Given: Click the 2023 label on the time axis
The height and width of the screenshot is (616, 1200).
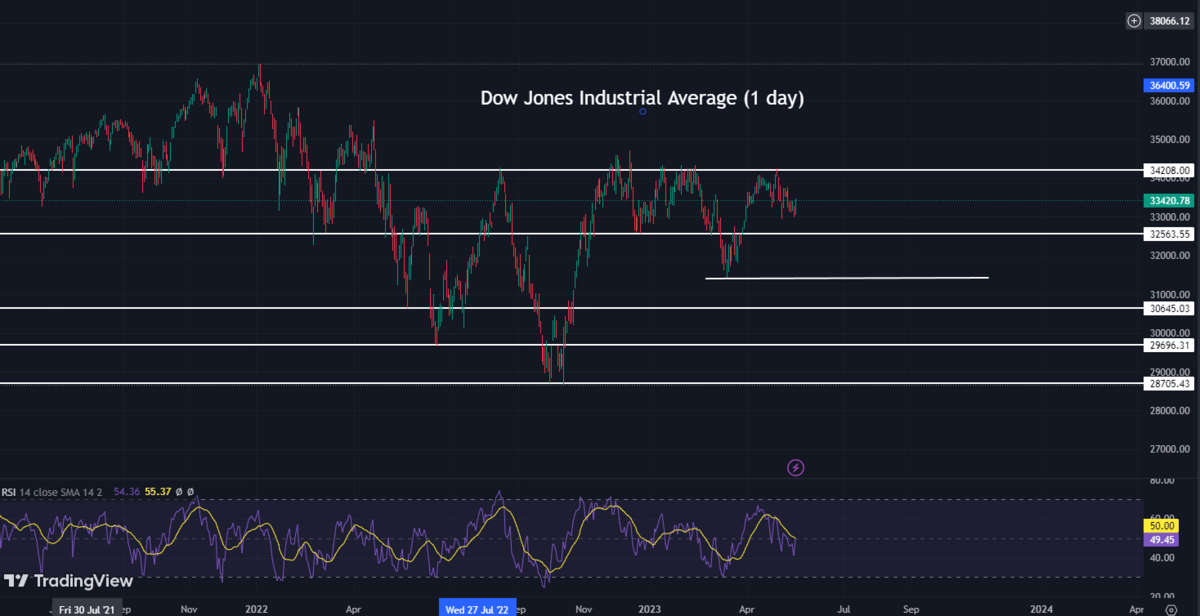Looking at the screenshot, I should click(x=648, y=607).
